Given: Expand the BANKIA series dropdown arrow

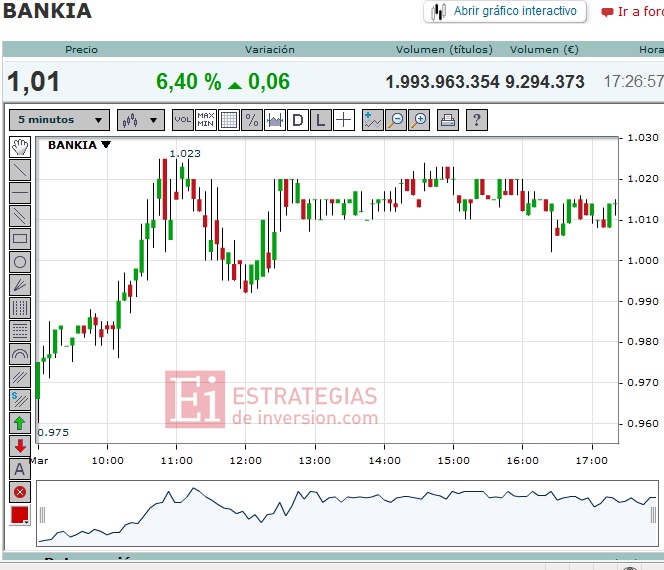Looking at the screenshot, I should (106, 144).
